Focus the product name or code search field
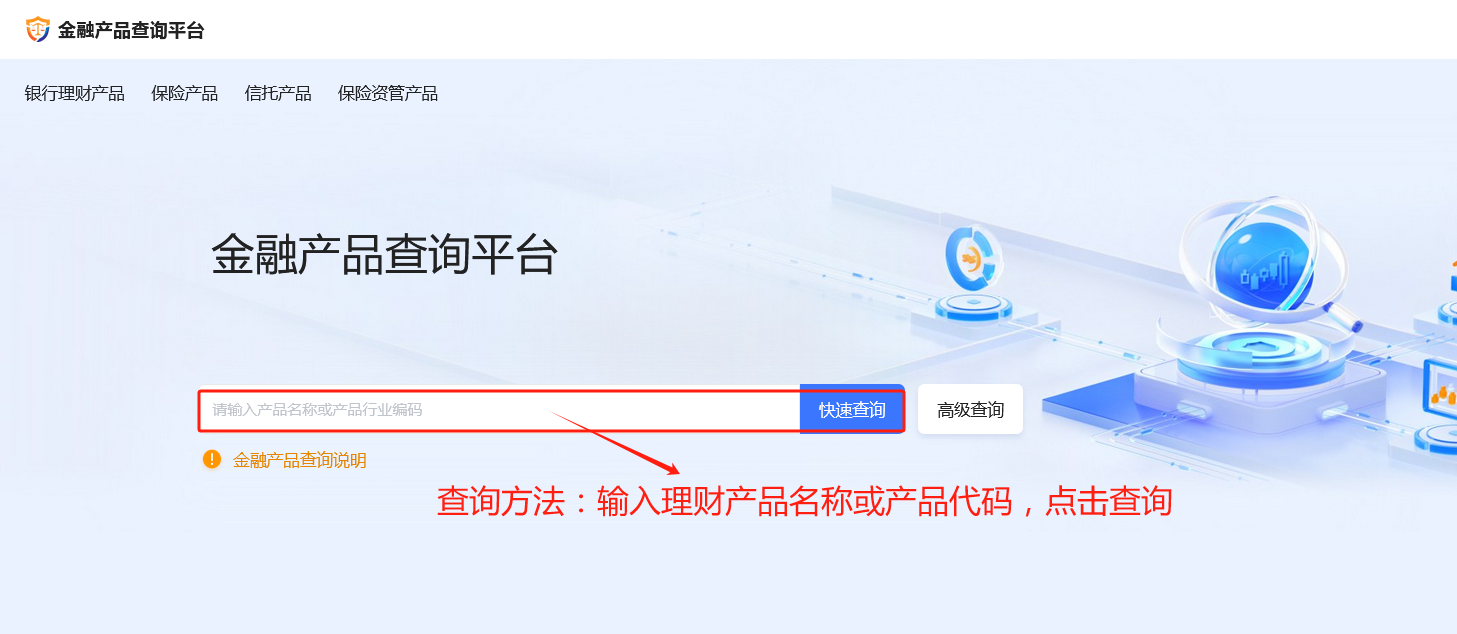 pos(500,410)
